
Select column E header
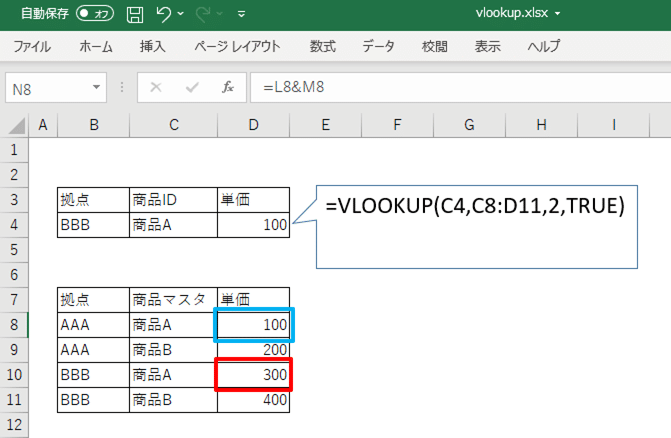[x=326, y=125]
